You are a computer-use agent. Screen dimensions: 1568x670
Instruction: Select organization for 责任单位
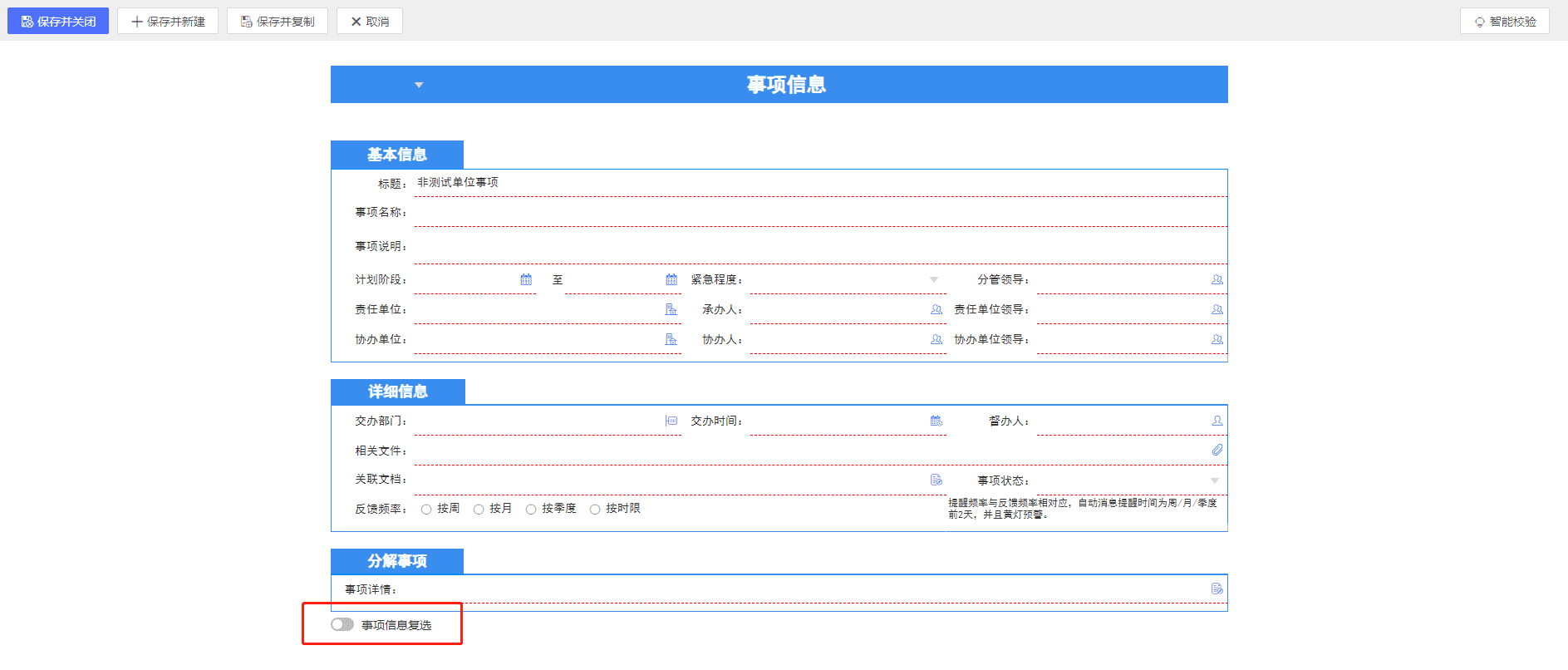pyautogui.click(x=671, y=309)
